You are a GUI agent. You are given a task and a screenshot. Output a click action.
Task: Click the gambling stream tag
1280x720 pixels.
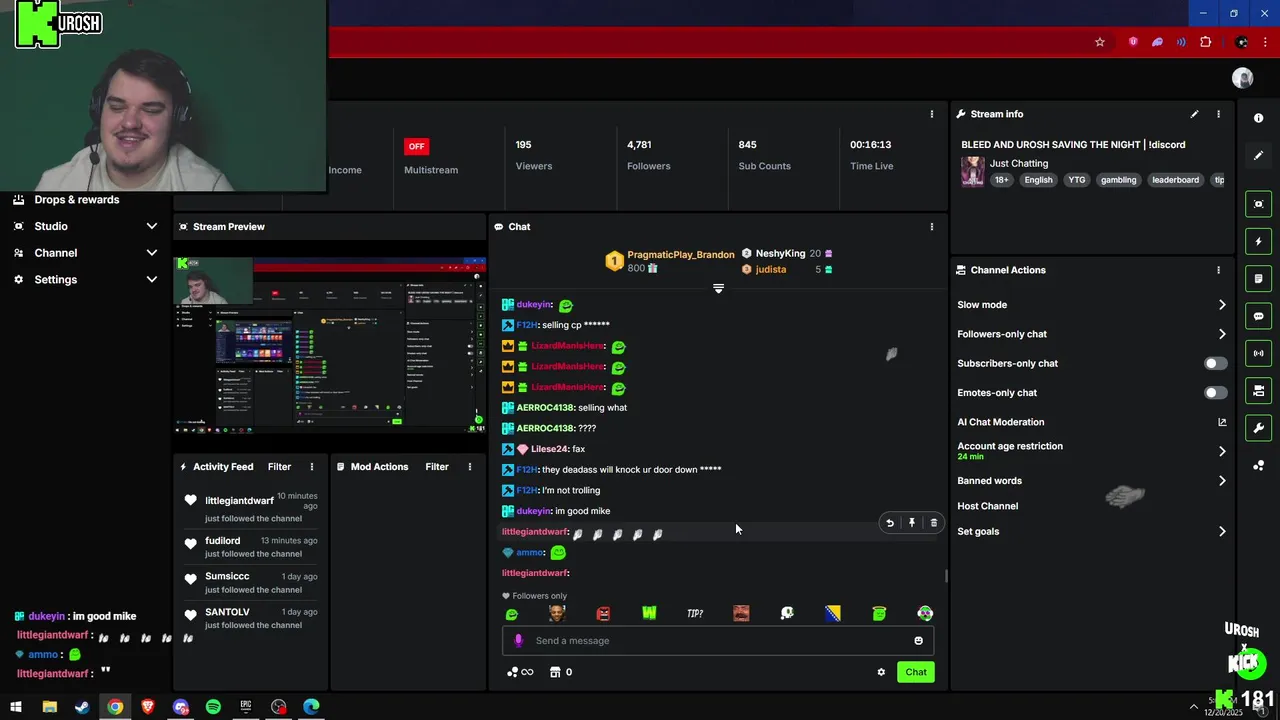1118,180
